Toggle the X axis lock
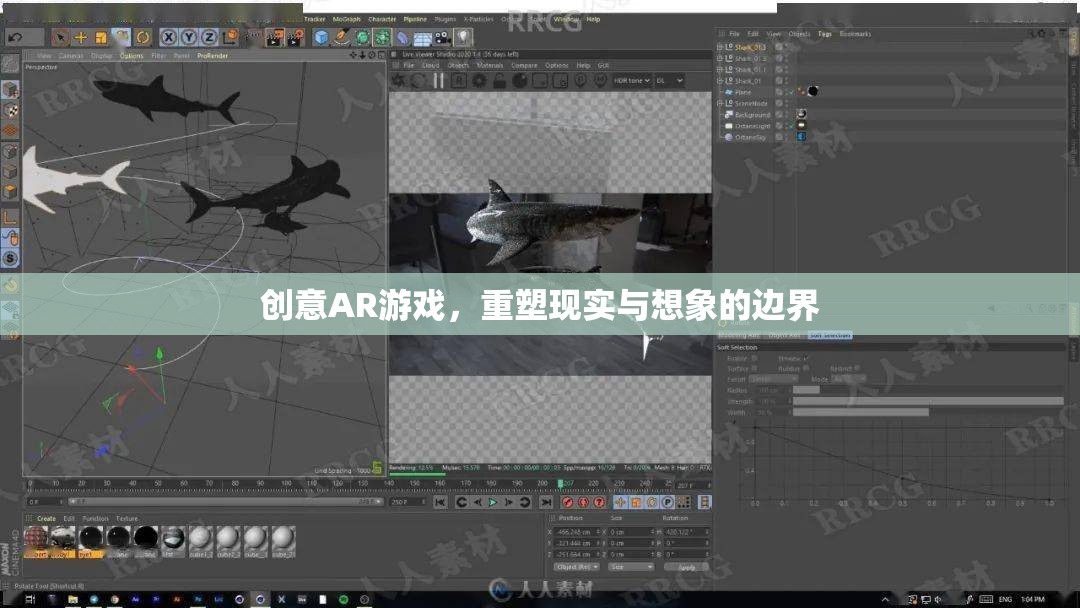The height and width of the screenshot is (608, 1080). [169, 37]
